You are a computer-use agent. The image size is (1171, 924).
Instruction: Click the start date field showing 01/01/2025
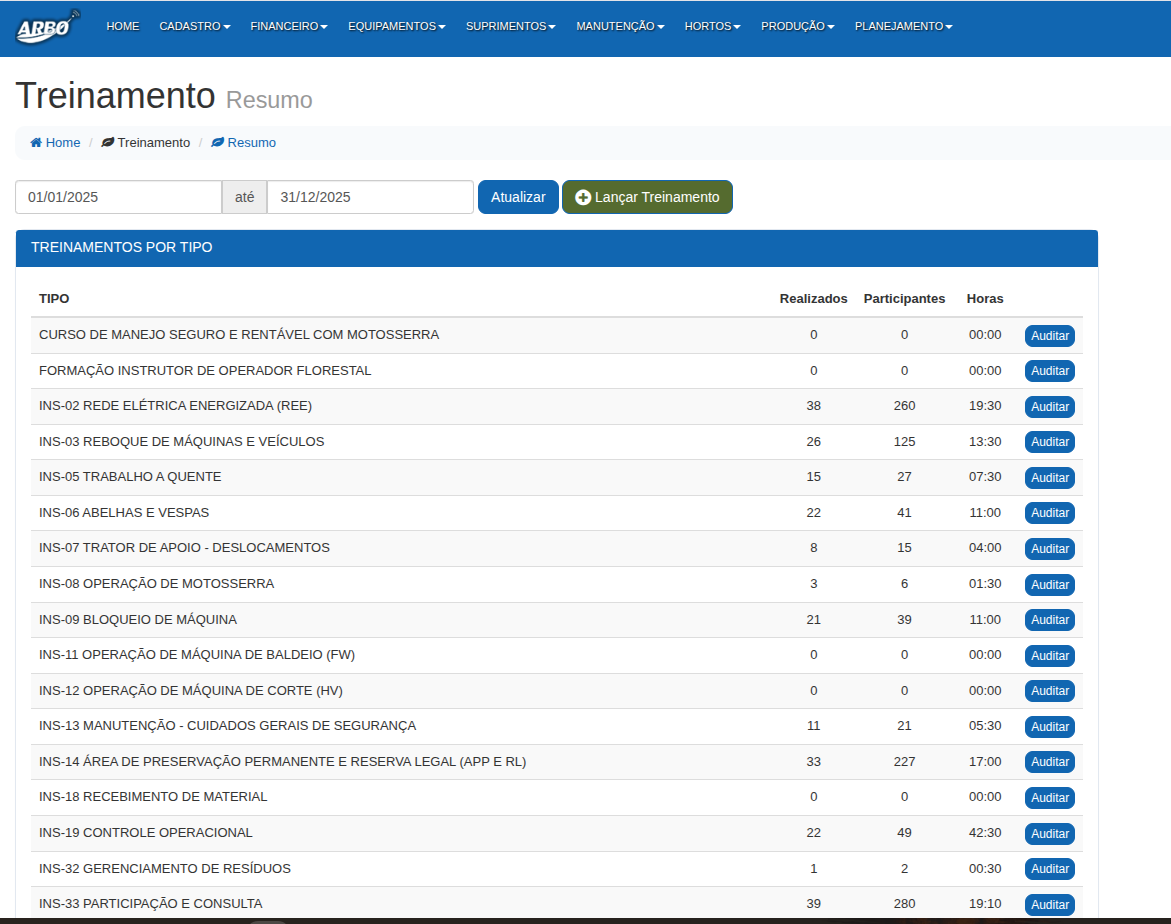click(x=117, y=197)
